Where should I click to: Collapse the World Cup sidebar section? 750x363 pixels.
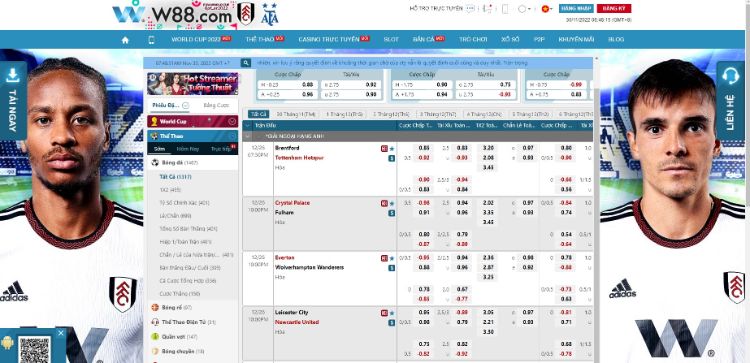pyautogui.click(x=232, y=121)
